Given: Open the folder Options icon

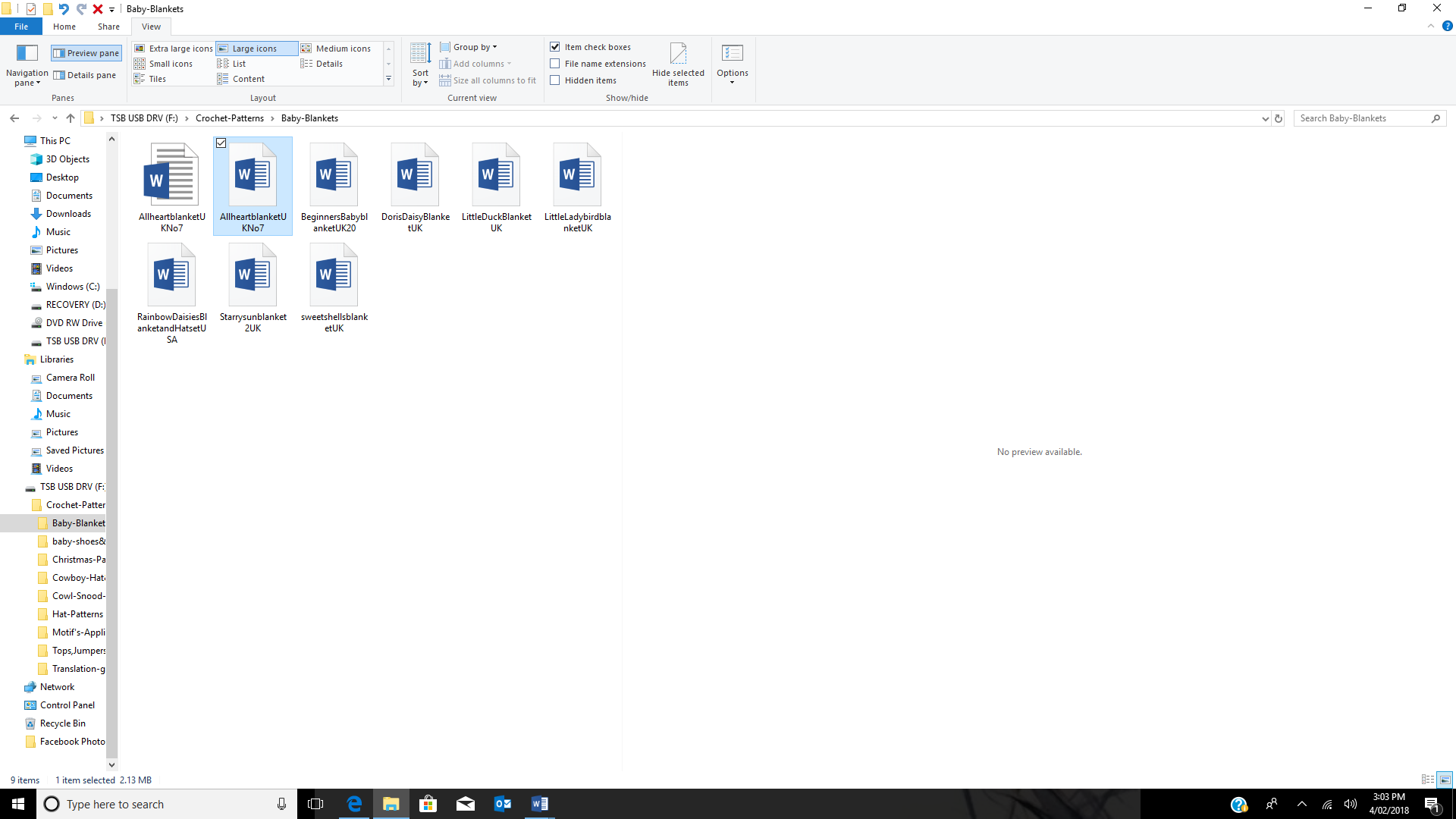Looking at the screenshot, I should (x=732, y=54).
